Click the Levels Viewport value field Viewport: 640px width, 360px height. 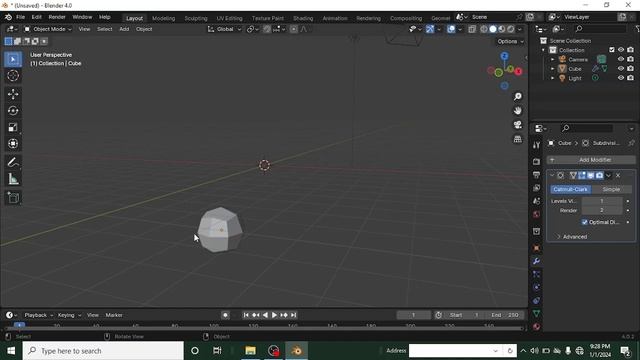602,201
